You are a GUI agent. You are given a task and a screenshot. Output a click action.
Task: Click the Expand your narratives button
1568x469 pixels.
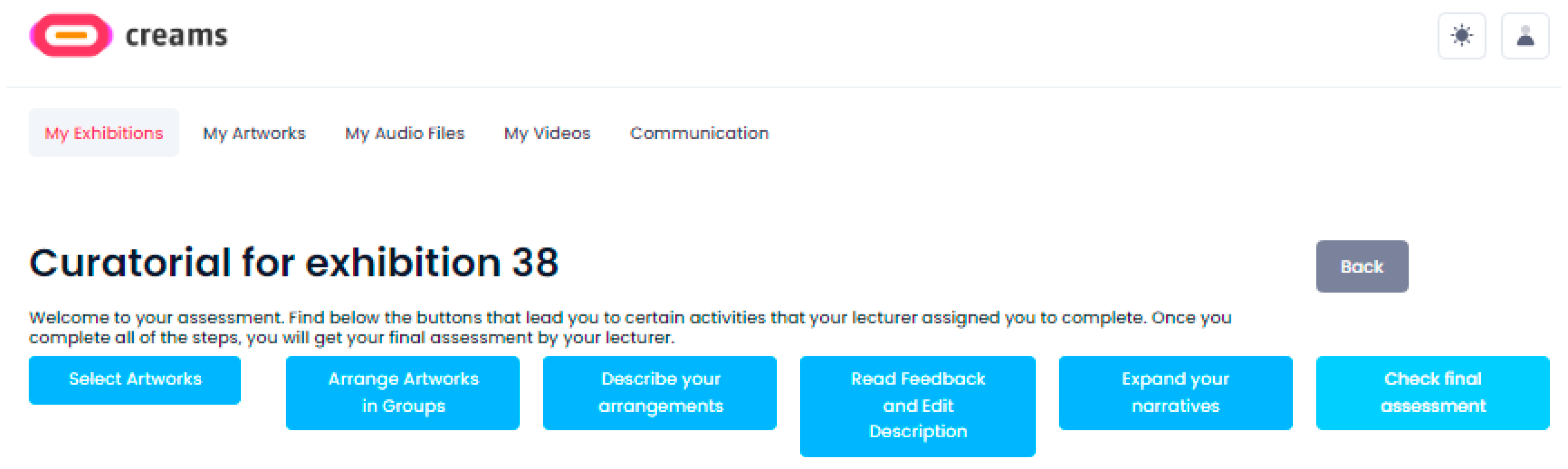point(1176,392)
